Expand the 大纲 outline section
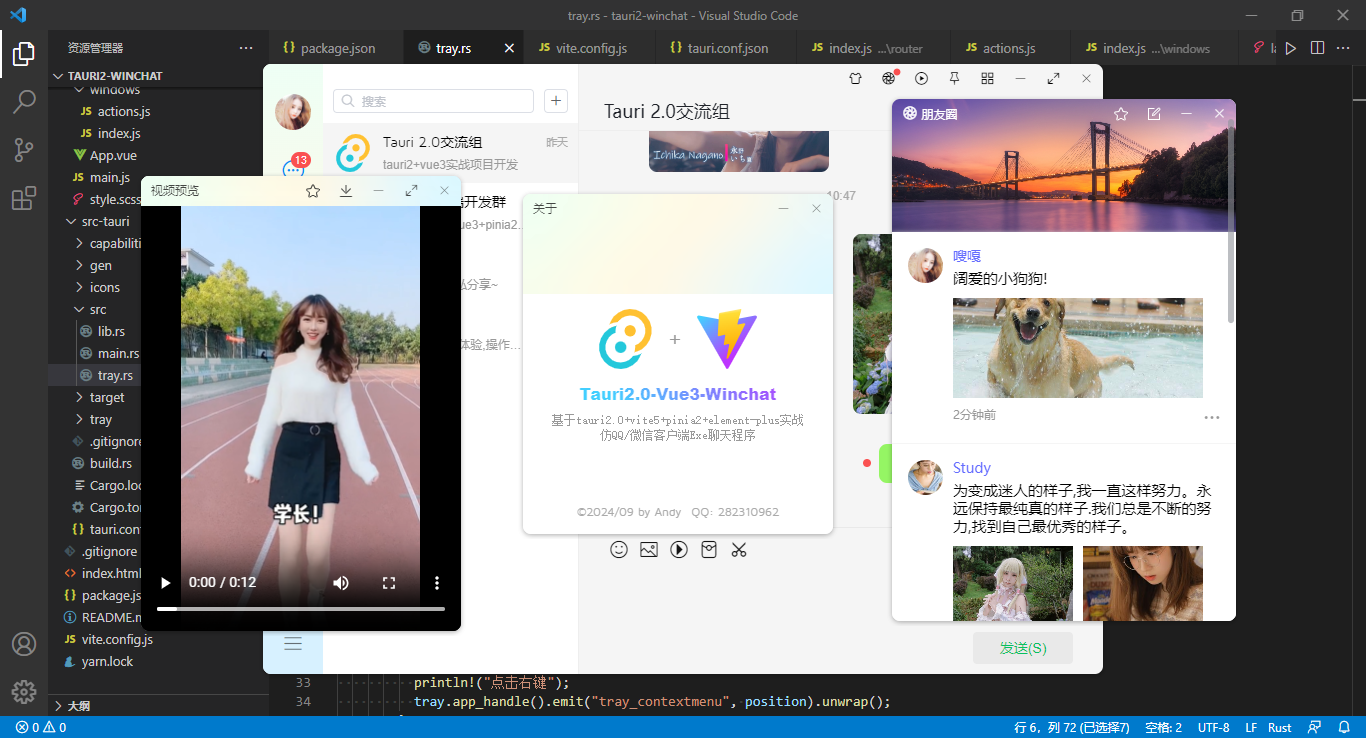This screenshot has width=1366, height=738. (x=78, y=705)
